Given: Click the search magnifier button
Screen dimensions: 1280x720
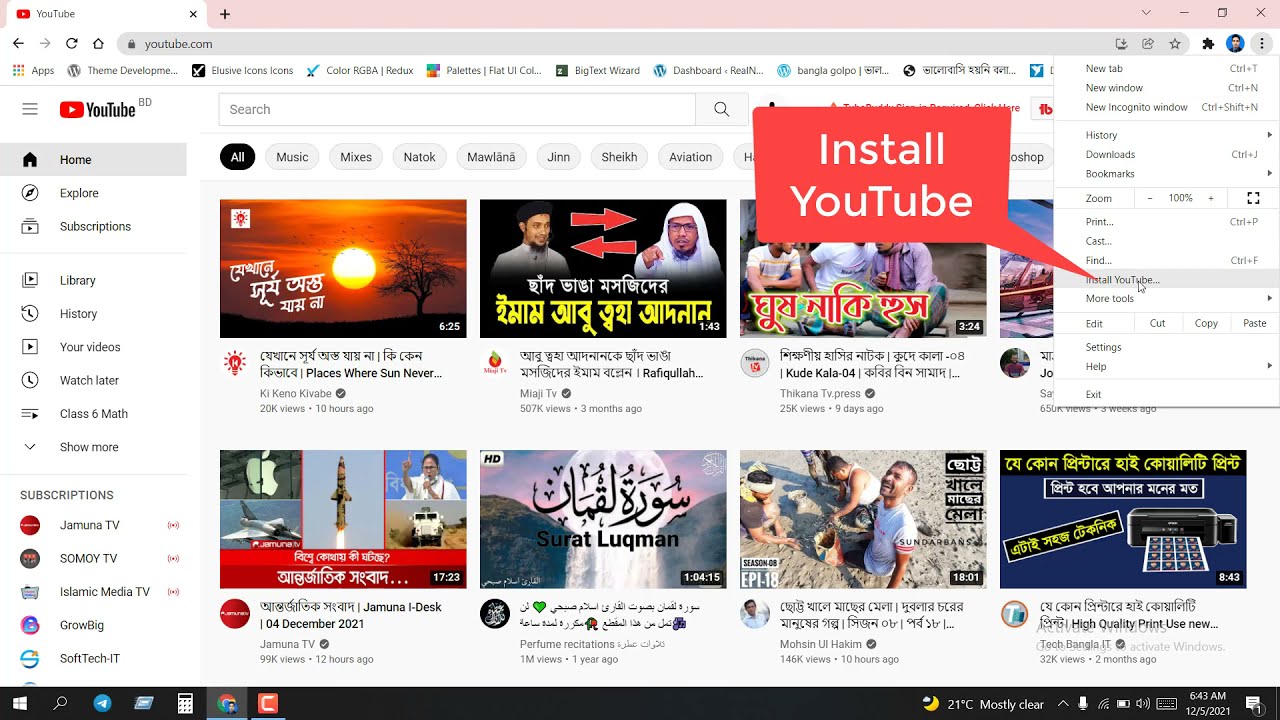Looking at the screenshot, I should [x=721, y=109].
